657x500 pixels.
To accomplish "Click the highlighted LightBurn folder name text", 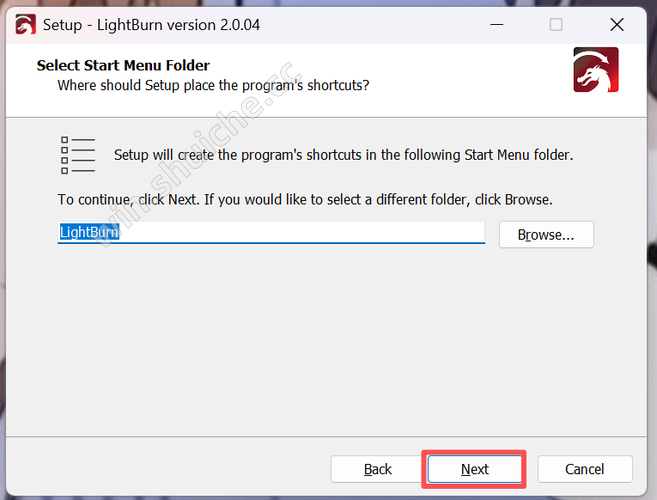I will click(89, 232).
